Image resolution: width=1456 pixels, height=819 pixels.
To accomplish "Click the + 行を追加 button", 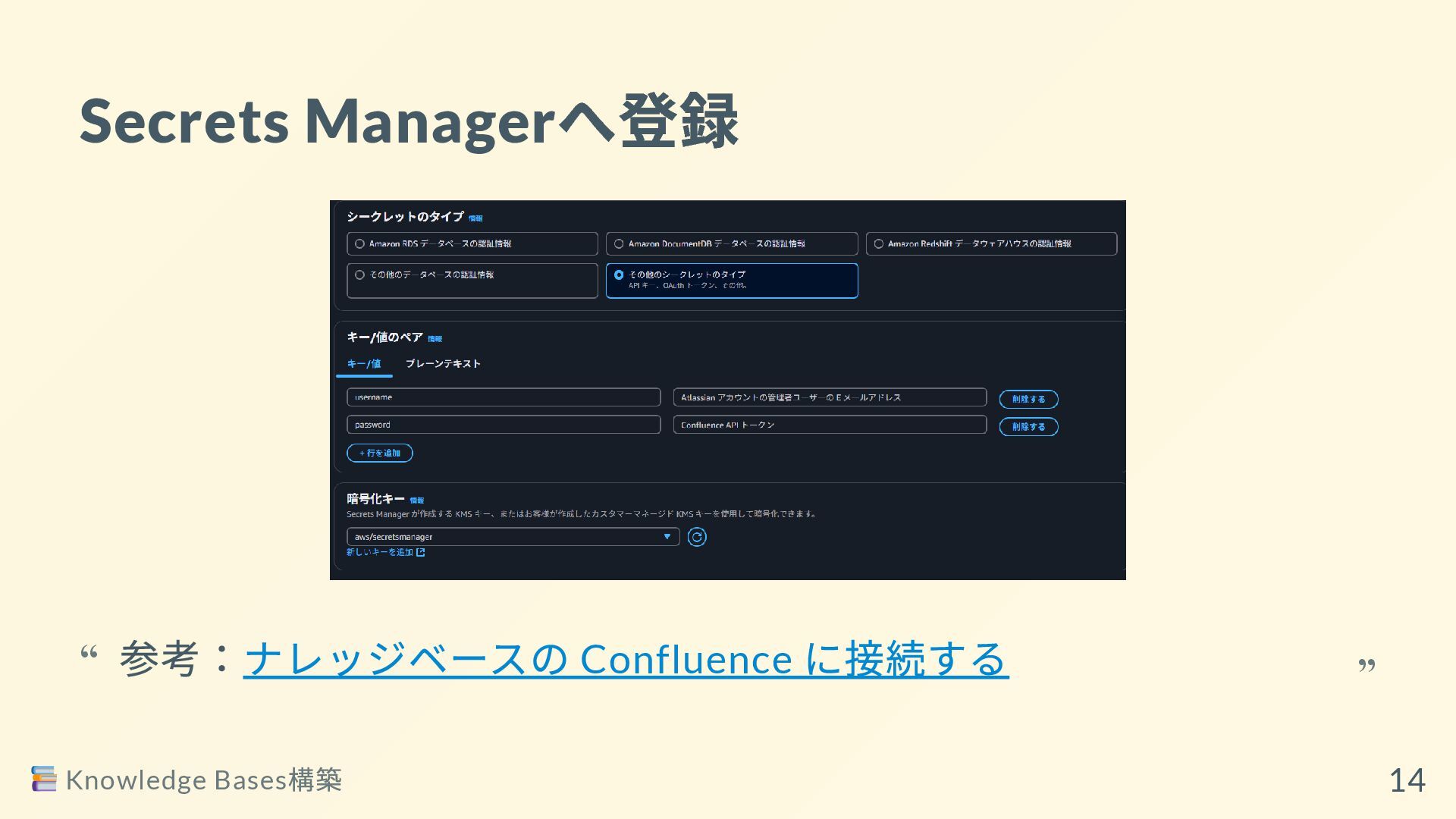I will [380, 453].
